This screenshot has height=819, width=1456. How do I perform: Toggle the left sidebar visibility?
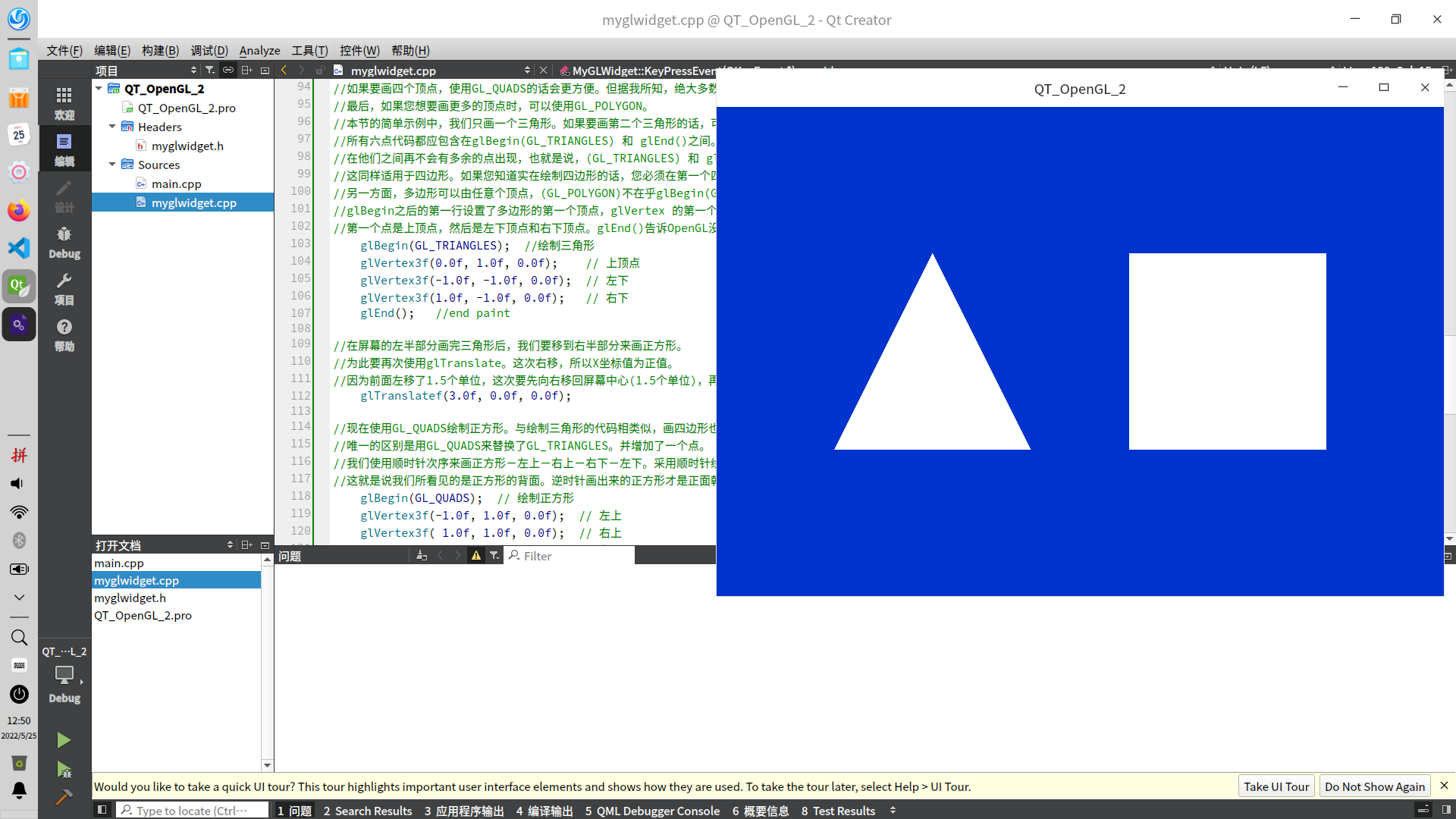click(x=102, y=810)
